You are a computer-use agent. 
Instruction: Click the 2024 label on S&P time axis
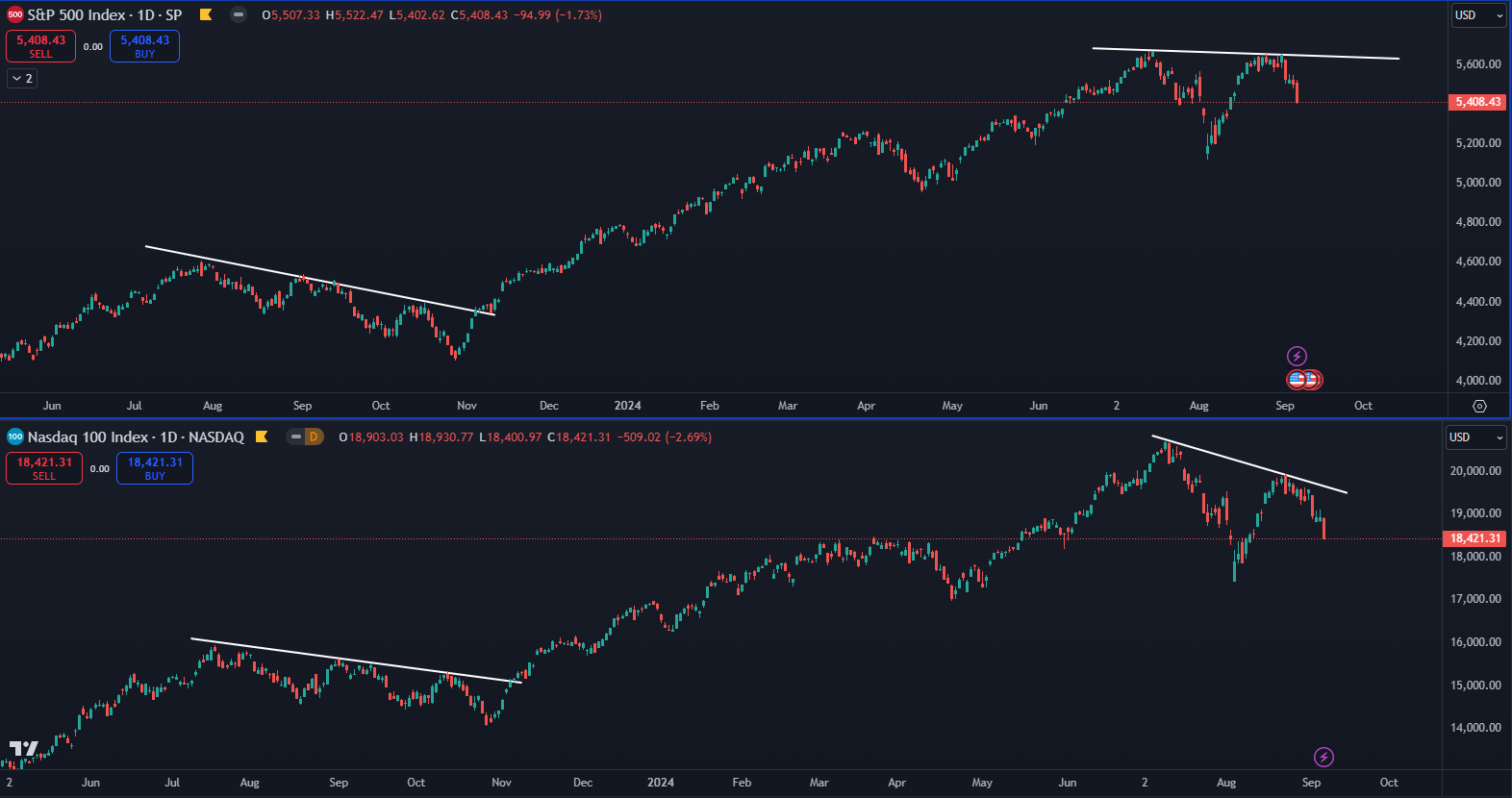[627, 406]
